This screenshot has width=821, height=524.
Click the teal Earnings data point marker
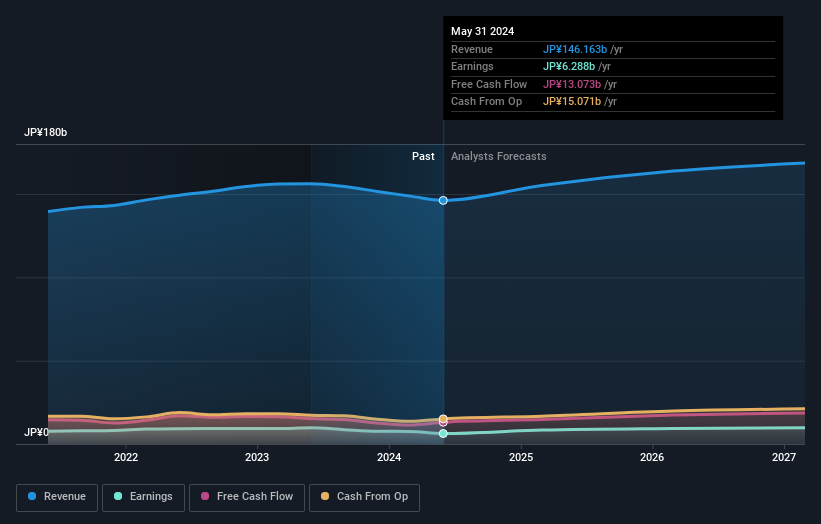(x=443, y=433)
